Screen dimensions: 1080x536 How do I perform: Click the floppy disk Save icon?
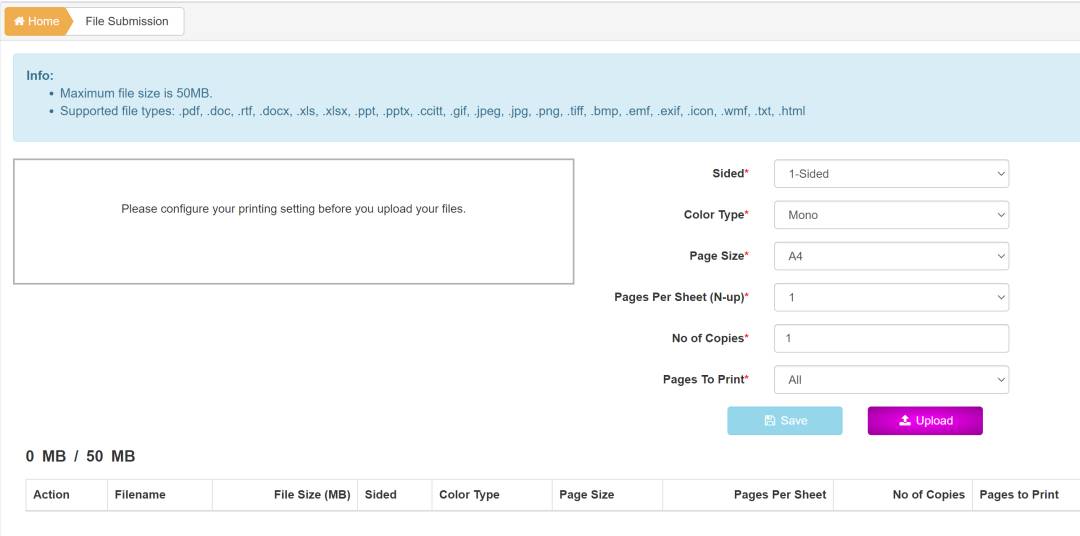pyautogui.click(x=770, y=421)
